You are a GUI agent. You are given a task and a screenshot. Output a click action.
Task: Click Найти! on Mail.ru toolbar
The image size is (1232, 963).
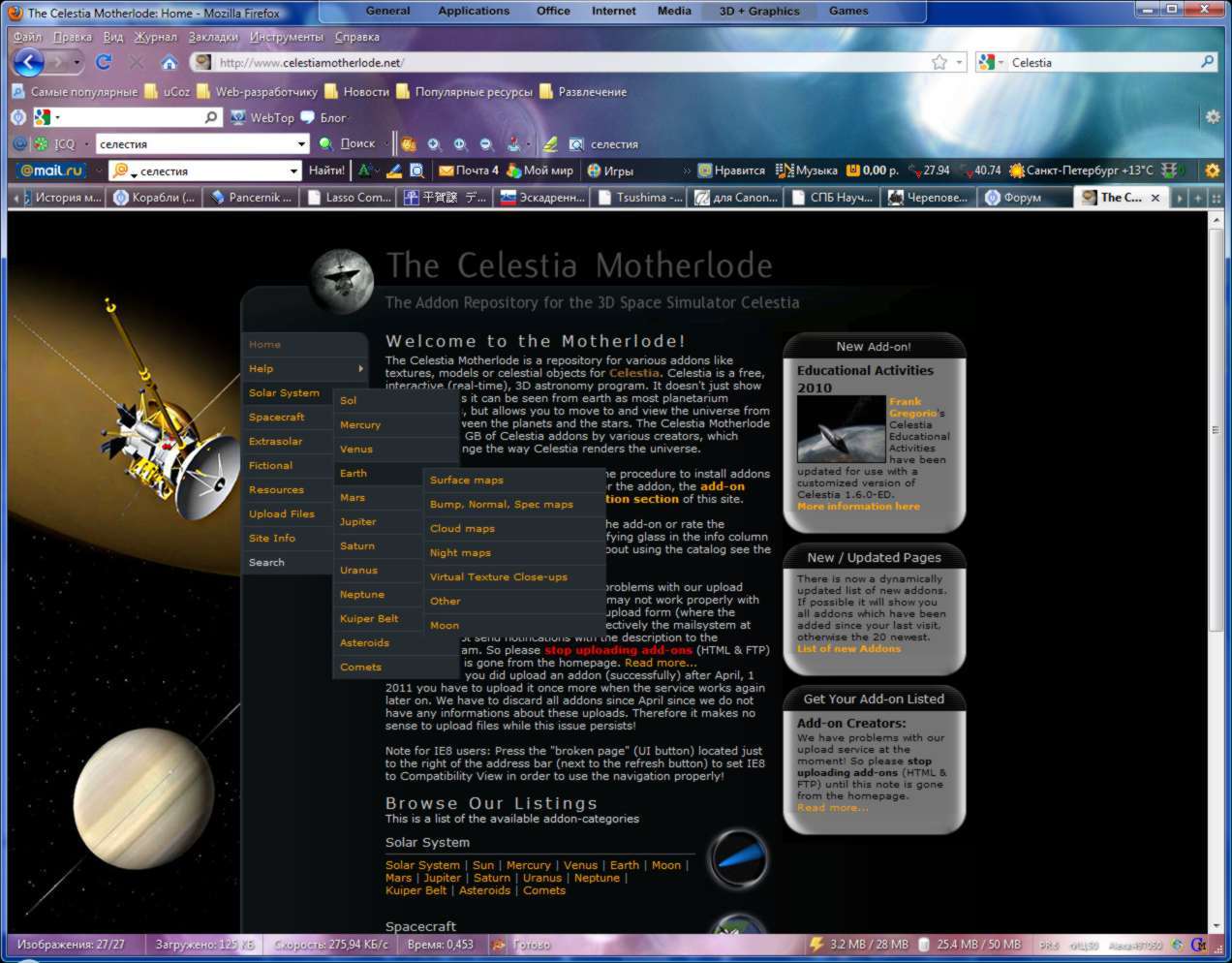pyautogui.click(x=326, y=171)
